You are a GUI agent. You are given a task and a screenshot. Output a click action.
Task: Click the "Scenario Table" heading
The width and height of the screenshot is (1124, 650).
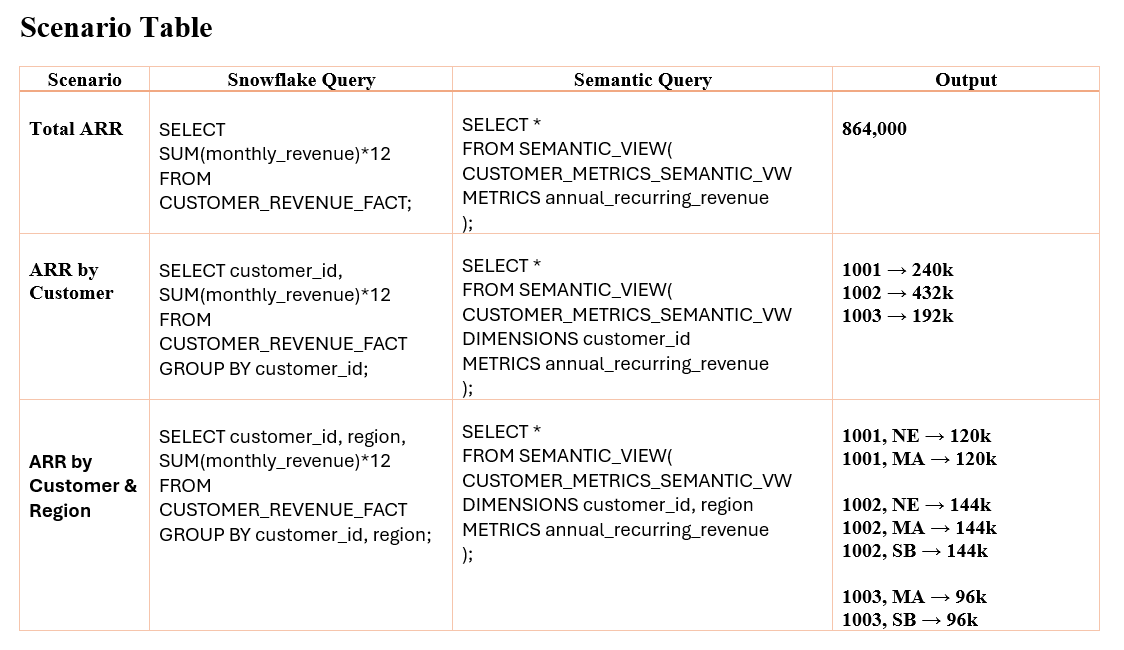(116, 28)
